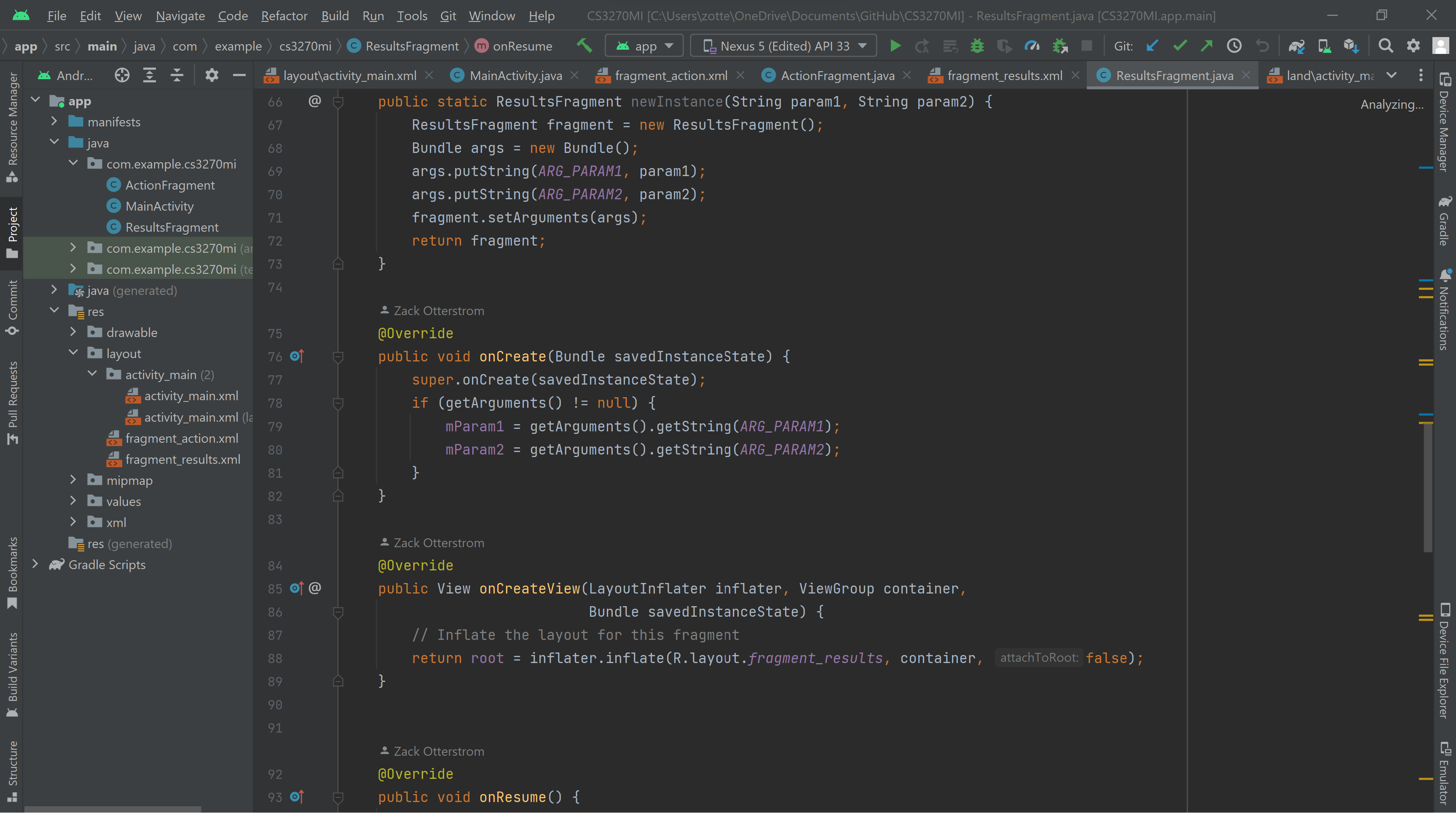Viewport: 1456px width, 813px height.
Task: Click Sync Project with Gradle Files icon
Action: (x=1297, y=46)
